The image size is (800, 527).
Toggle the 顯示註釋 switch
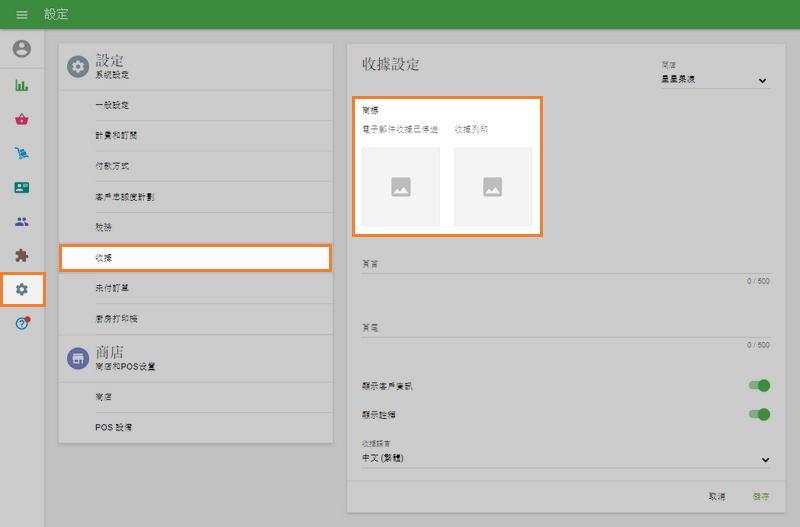pos(759,414)
